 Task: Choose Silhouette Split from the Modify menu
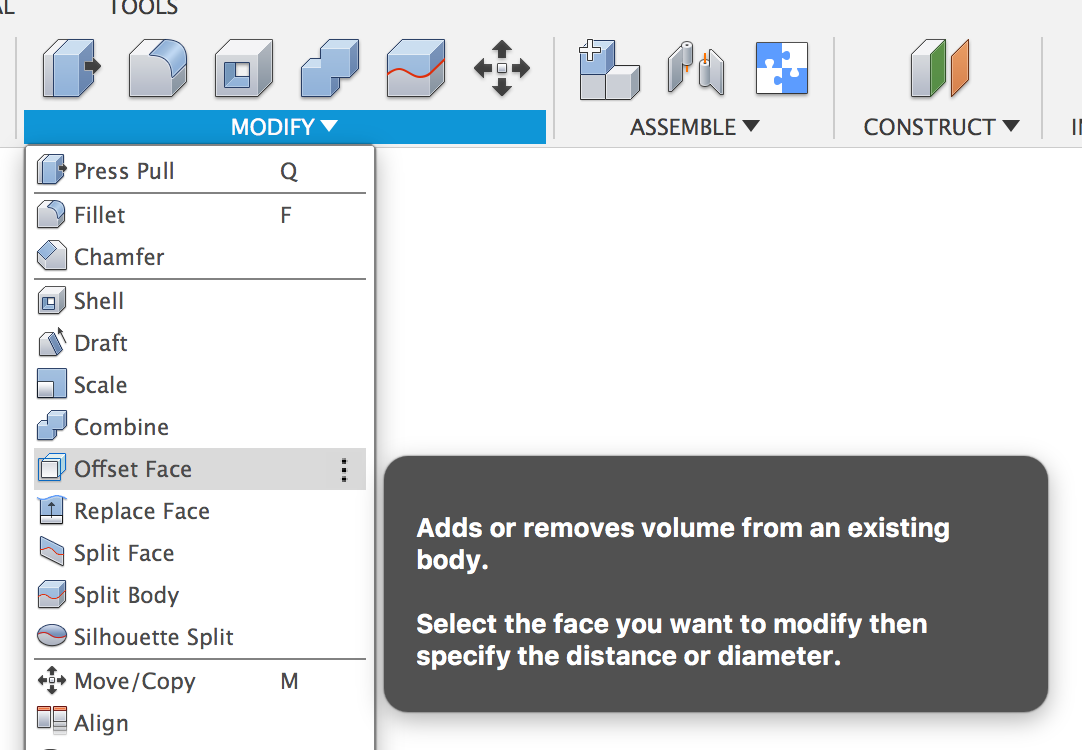tap(199, 637)
